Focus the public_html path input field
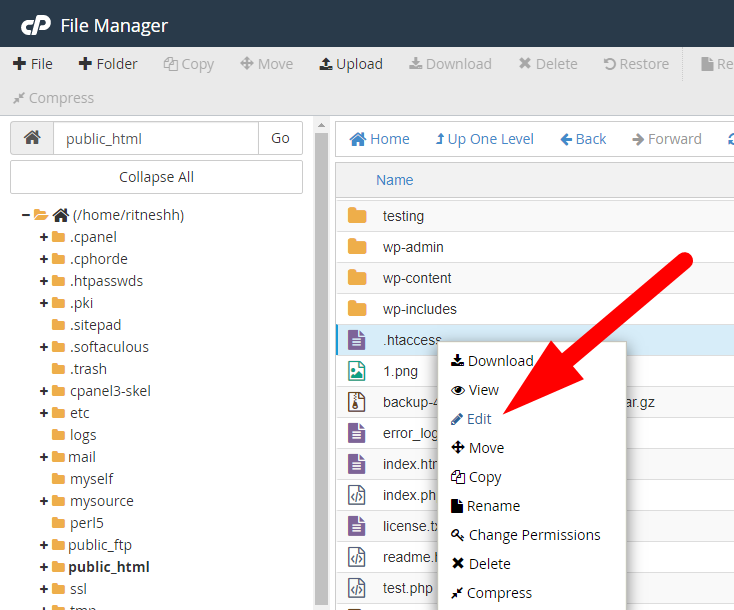 (156, 138)
